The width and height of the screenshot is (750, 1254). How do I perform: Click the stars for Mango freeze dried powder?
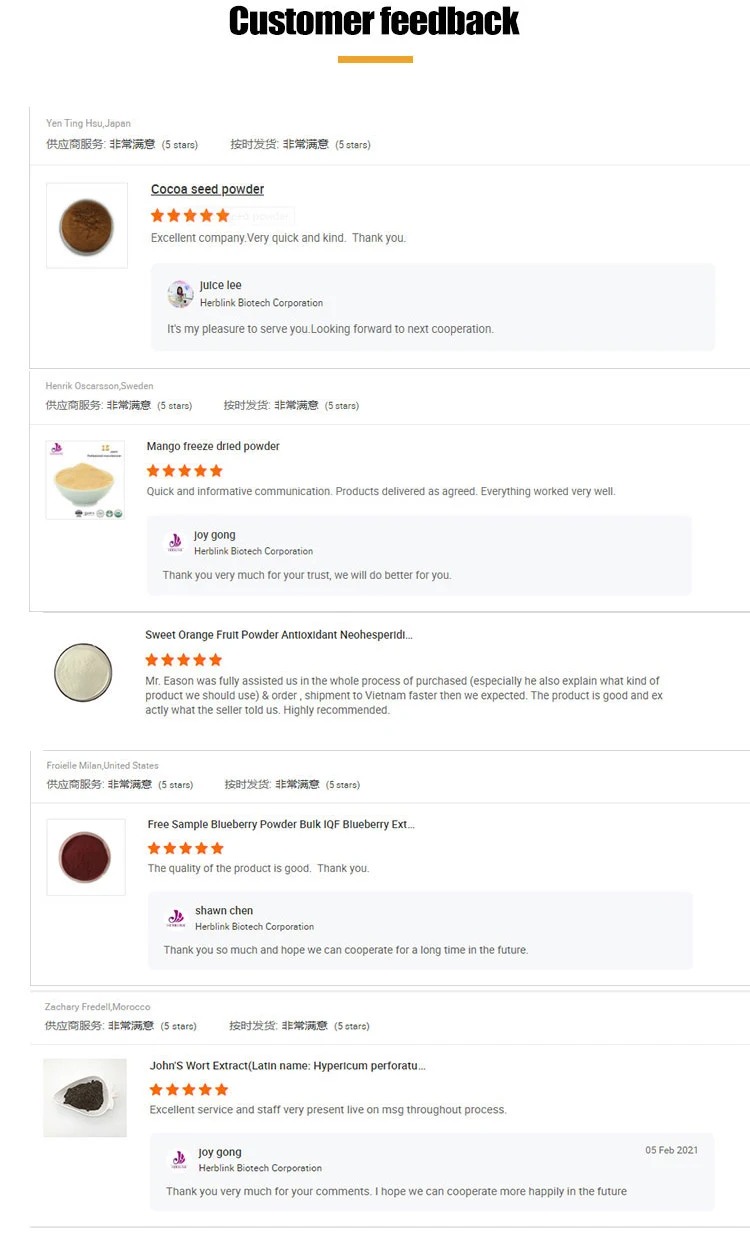click(185, 471)
